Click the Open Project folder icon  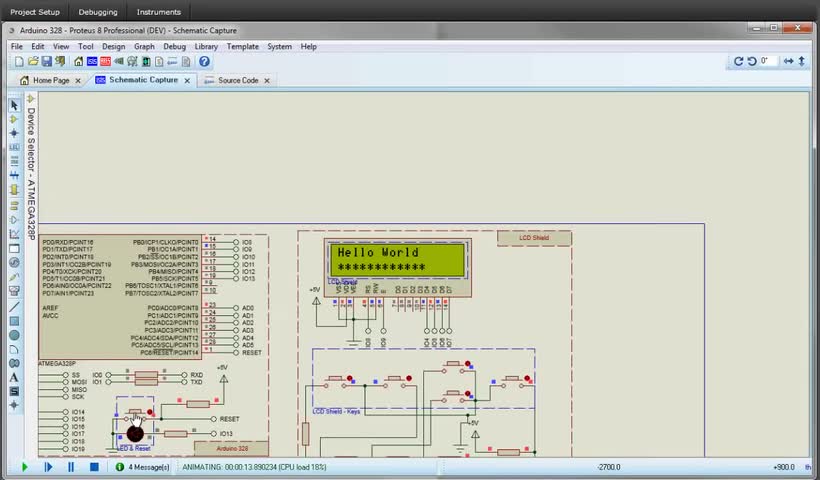[33, 62]
